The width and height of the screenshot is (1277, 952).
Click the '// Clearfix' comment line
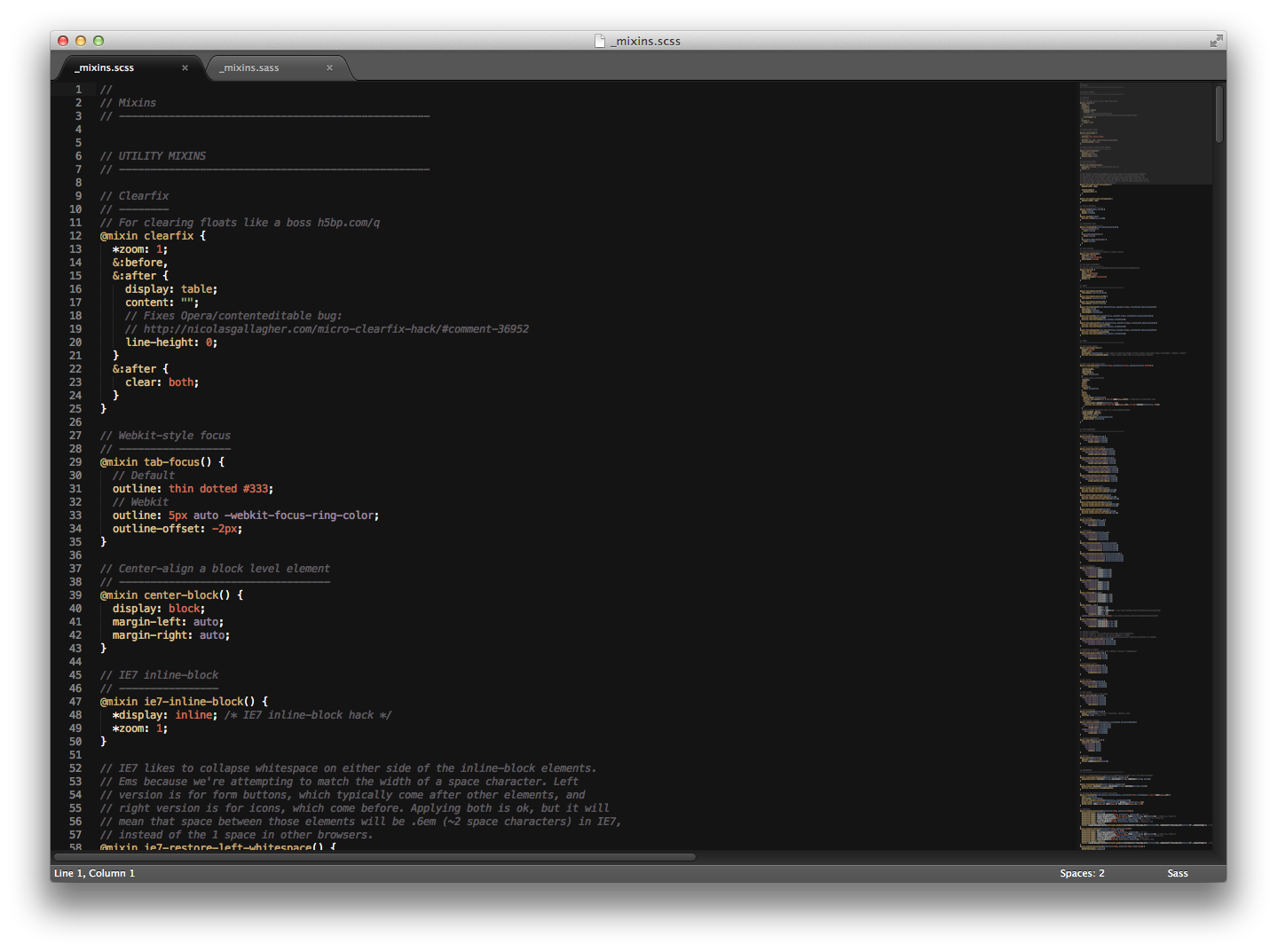coord(134,196)
